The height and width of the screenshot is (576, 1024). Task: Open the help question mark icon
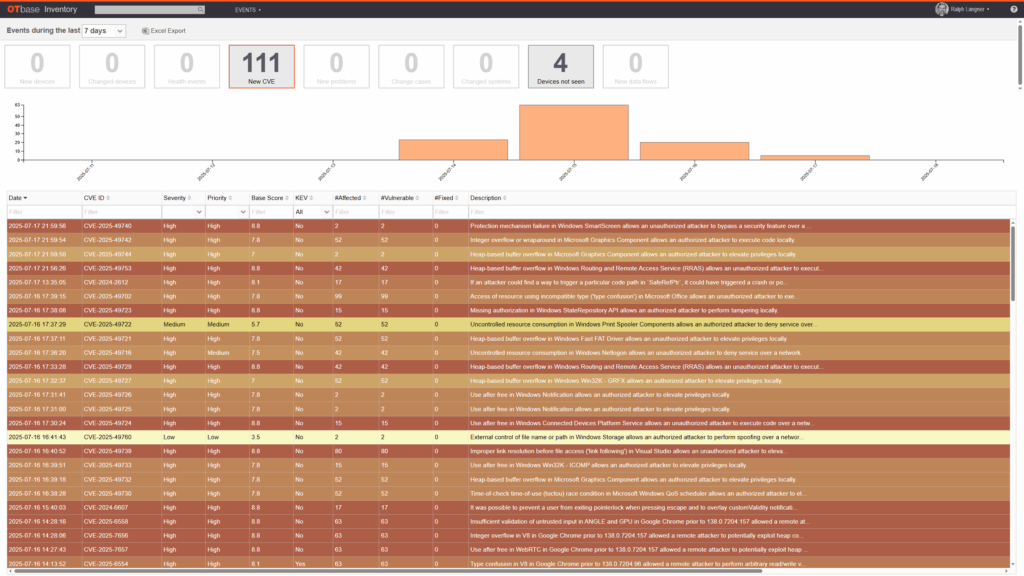[x=1013, y=9]
